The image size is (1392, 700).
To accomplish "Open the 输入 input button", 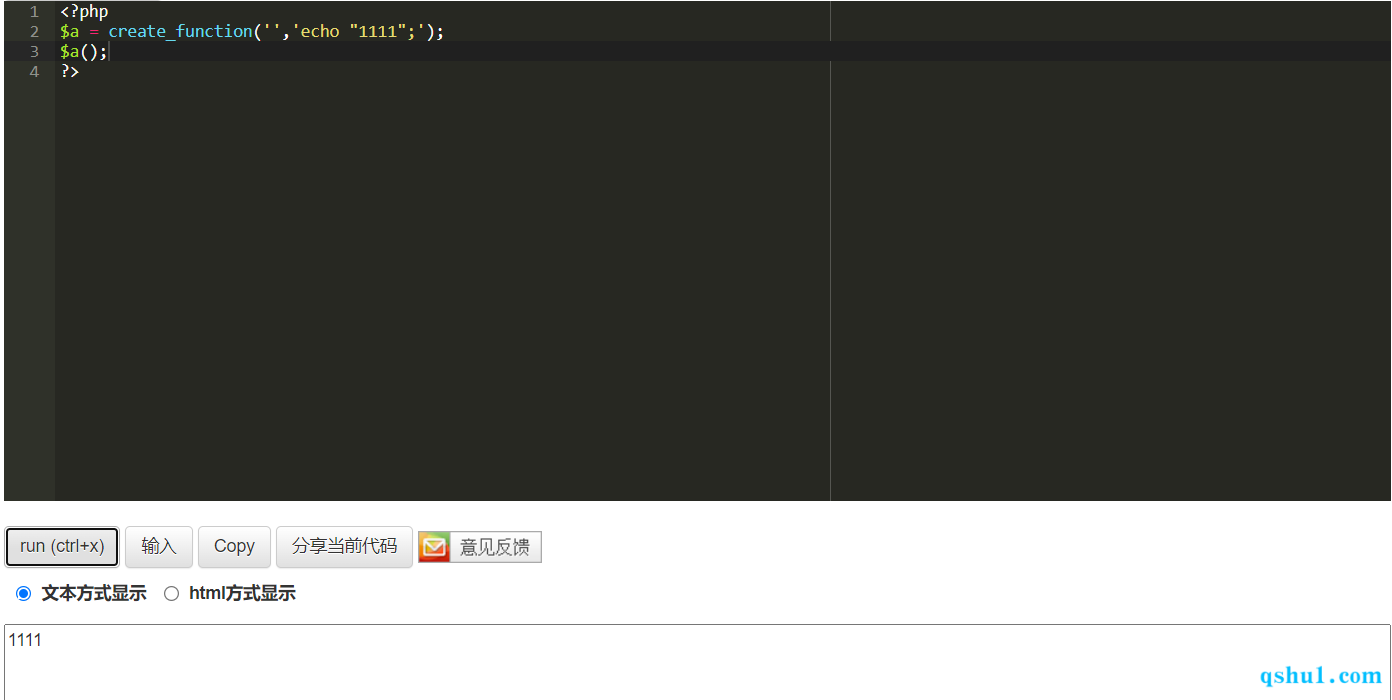I will 158,547.
